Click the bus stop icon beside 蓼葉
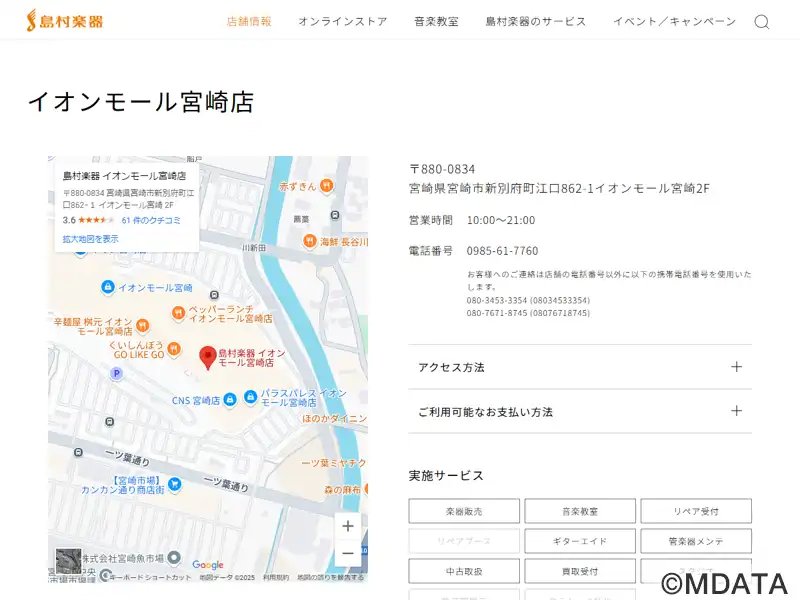The width and height of the screenshot is (800, 600). [335, 215]
